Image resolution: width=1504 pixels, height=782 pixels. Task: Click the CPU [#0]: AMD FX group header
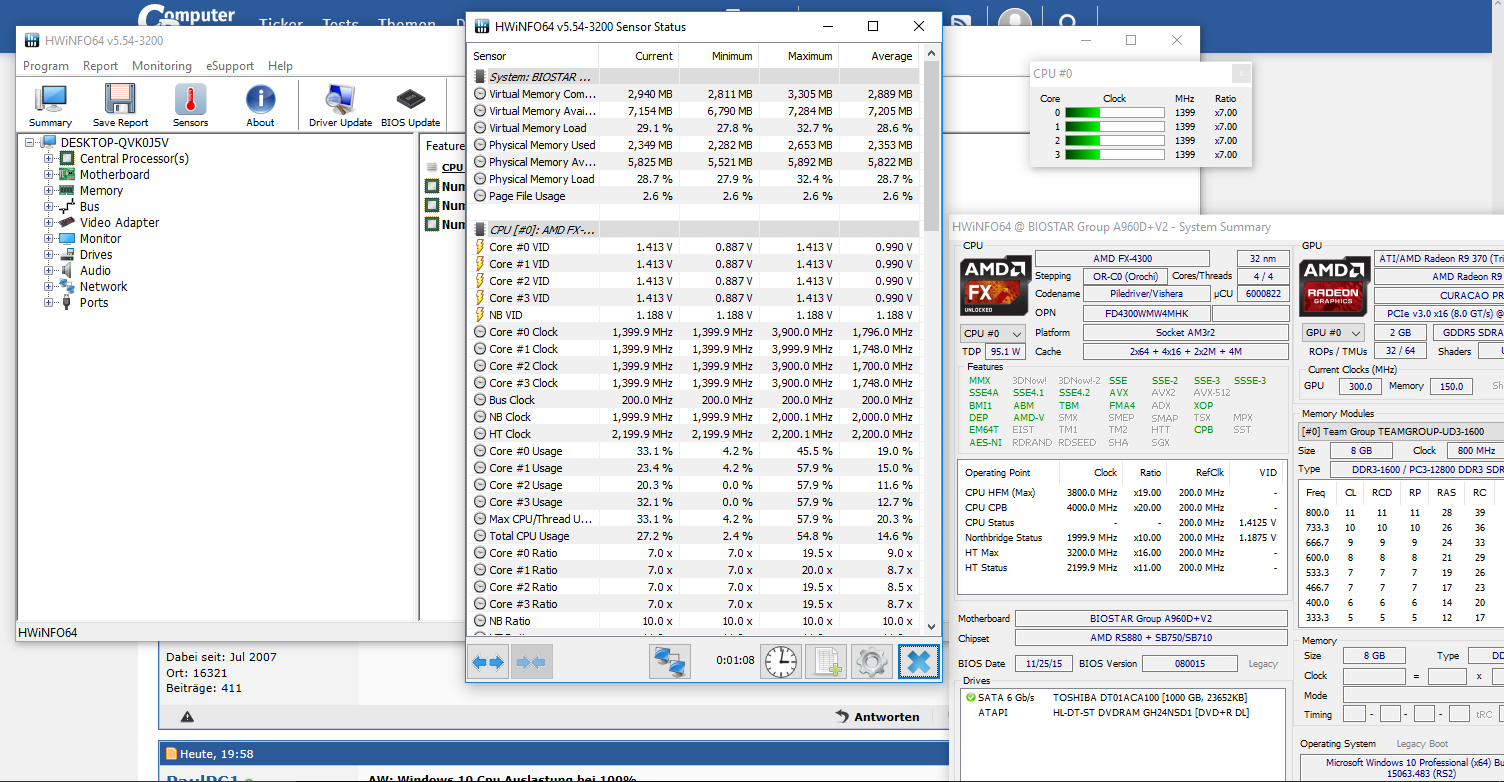694,230
